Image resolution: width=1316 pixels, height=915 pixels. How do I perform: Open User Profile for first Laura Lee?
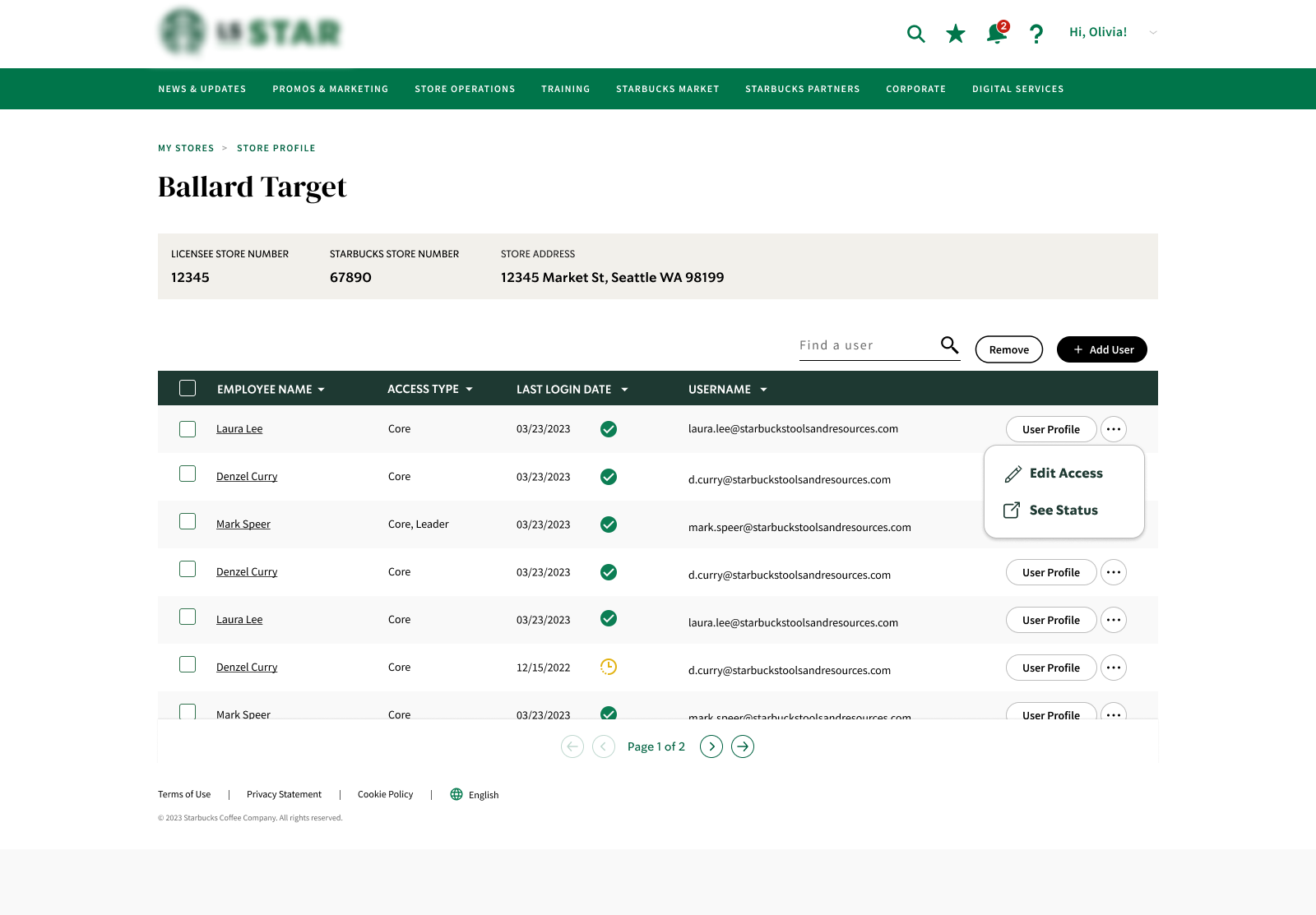1051,429
